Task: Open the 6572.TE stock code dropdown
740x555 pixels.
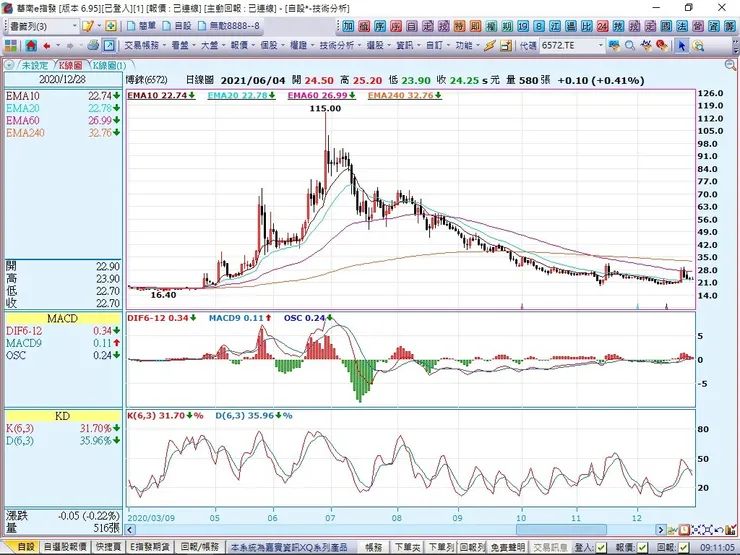Action: tap(600, 46)
